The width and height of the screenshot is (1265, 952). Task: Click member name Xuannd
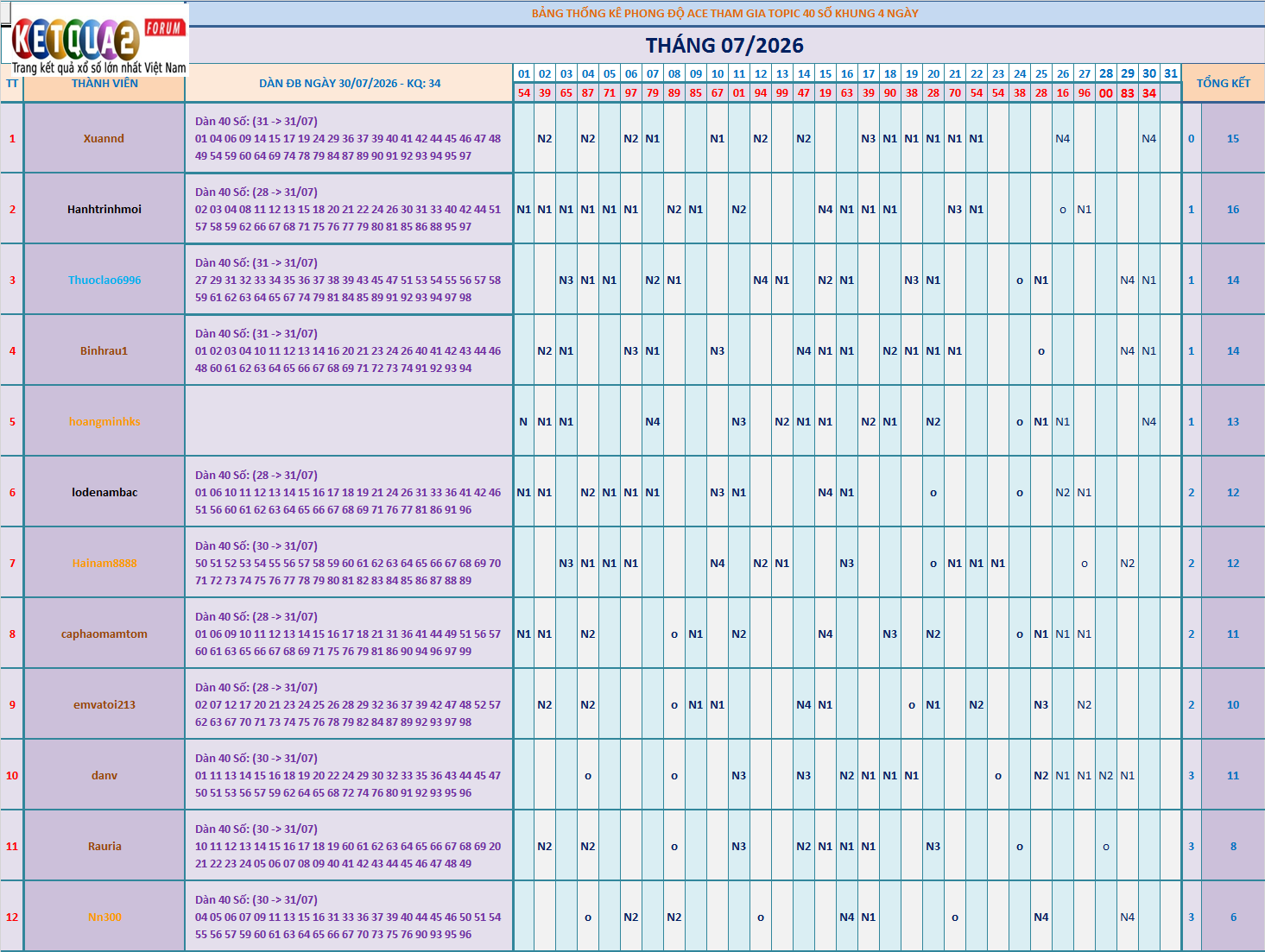click(104, 138)
